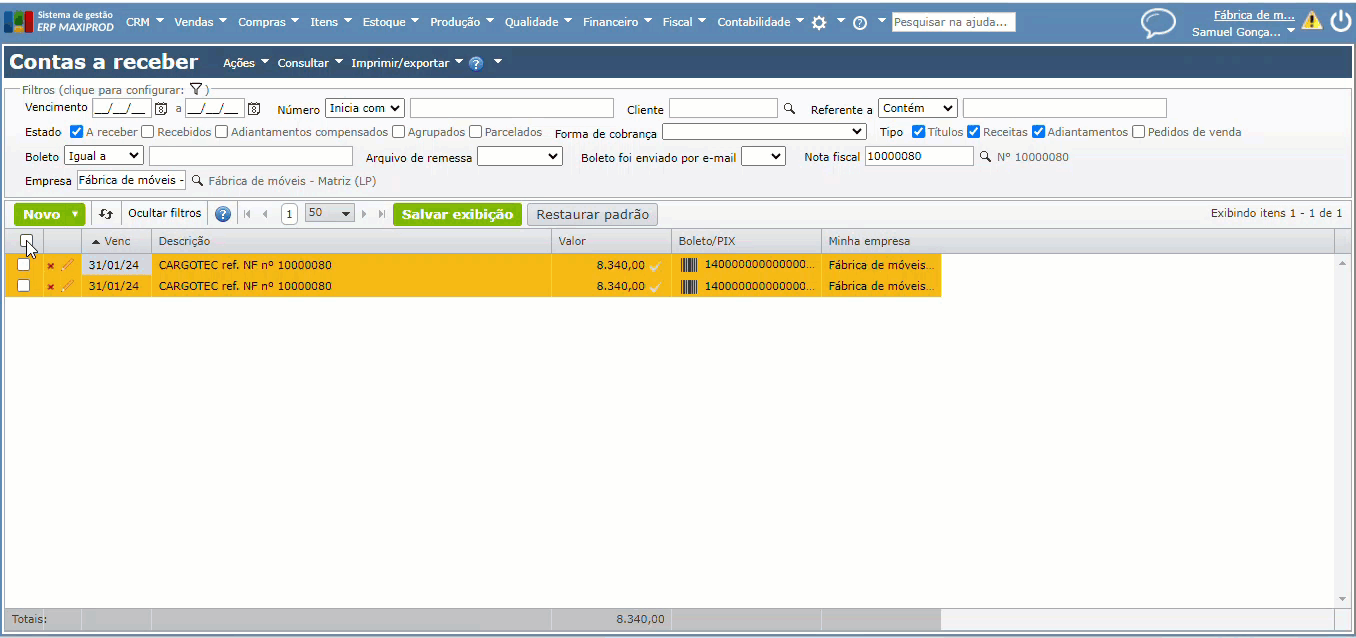Open the Compras menu
Viewport: 1356px width, 638px height.
point(269,22)
